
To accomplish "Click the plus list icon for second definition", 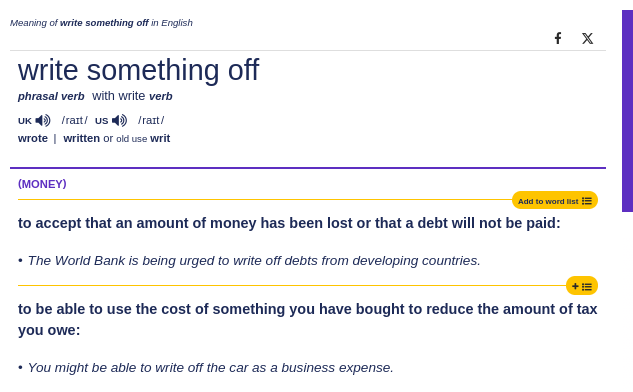I will pyautogui.click(x=582, y=286).
